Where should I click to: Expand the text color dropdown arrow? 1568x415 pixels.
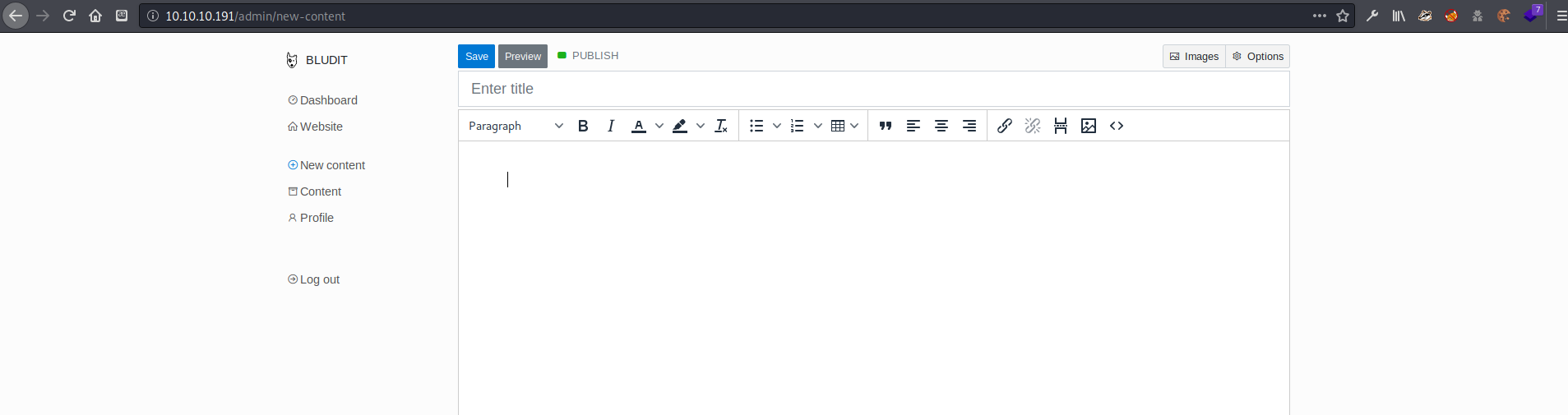(659, 126)
